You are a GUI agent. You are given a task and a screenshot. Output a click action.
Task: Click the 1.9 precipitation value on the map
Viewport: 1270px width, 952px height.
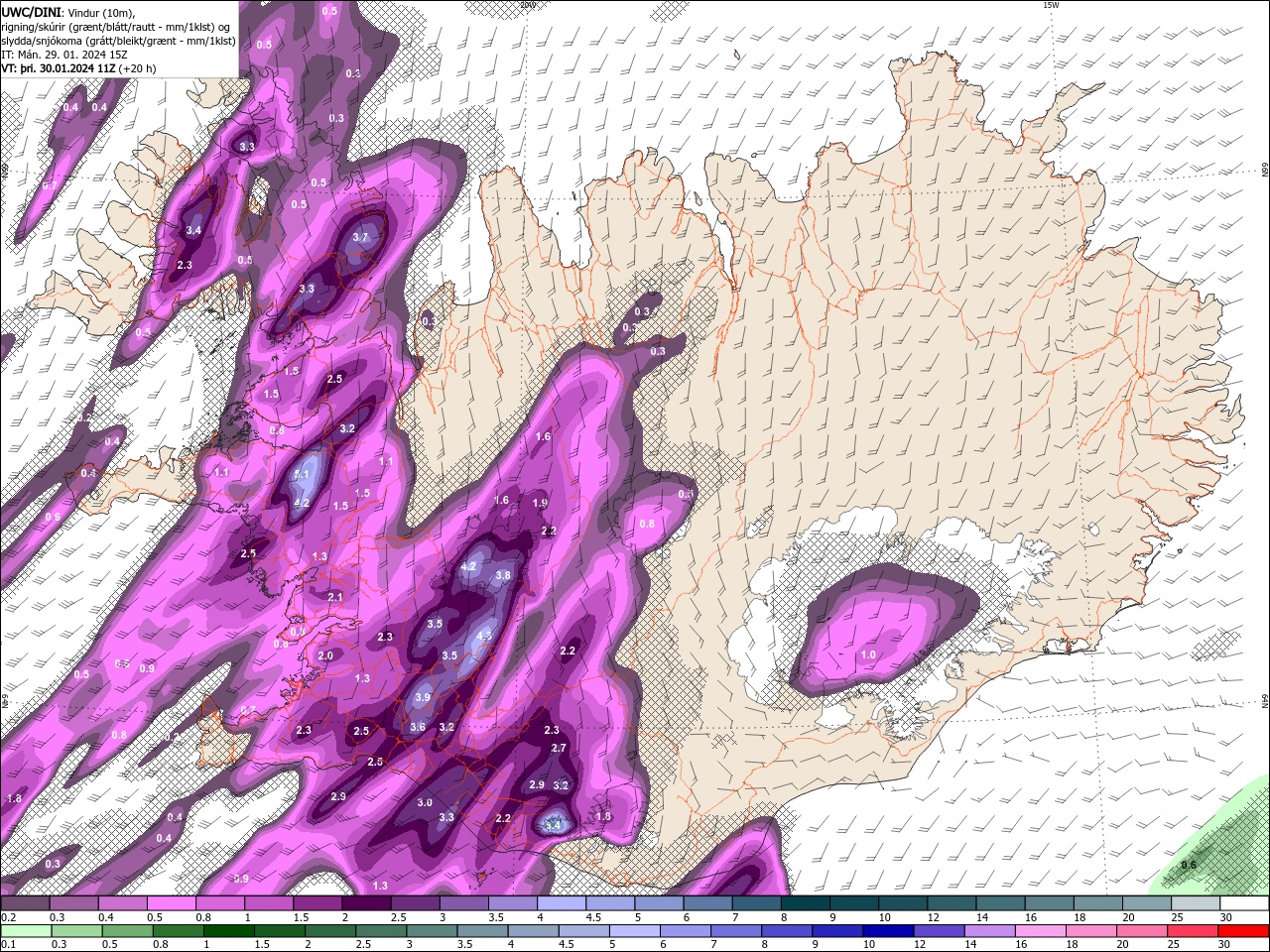[x=540, y=503]
